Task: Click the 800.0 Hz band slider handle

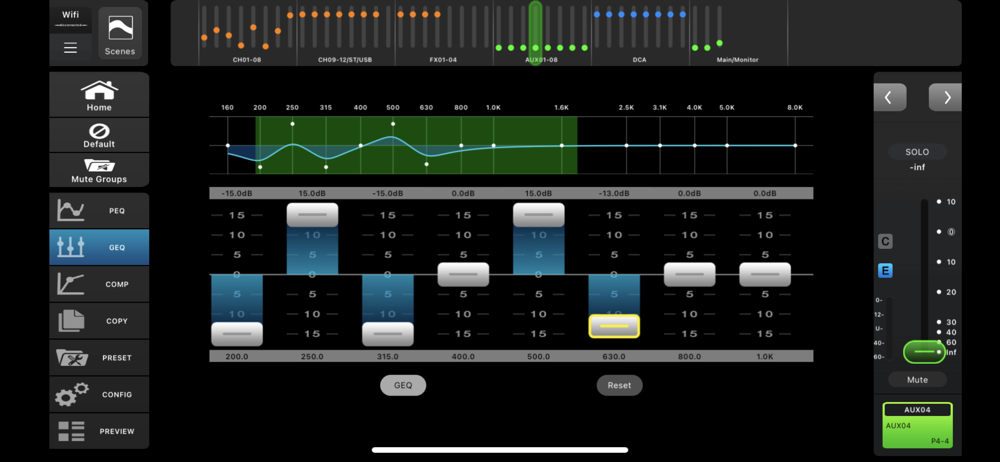Action: click(689, 274)
